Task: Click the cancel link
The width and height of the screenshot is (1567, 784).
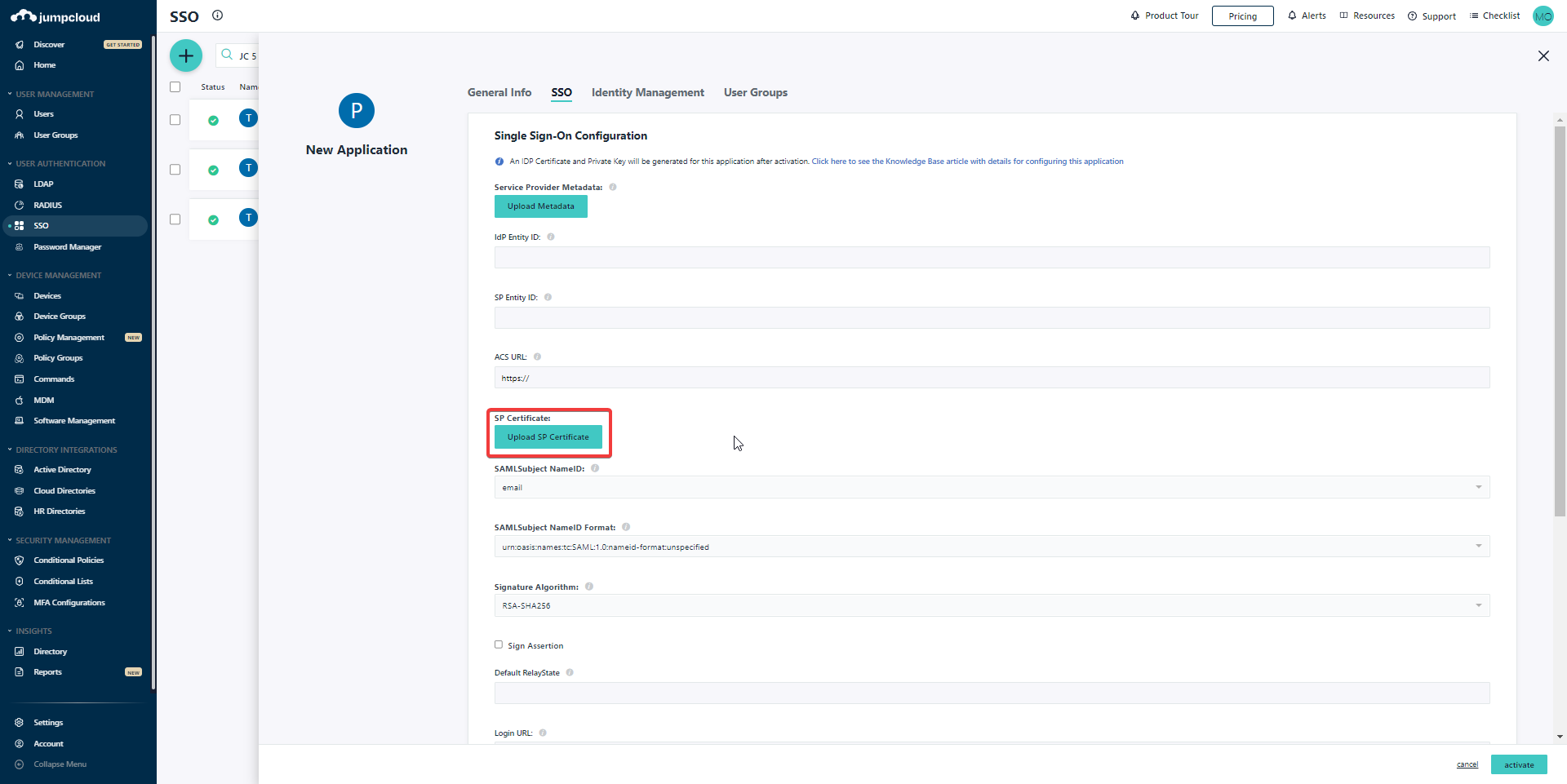Action: [x=1467, y=764]
